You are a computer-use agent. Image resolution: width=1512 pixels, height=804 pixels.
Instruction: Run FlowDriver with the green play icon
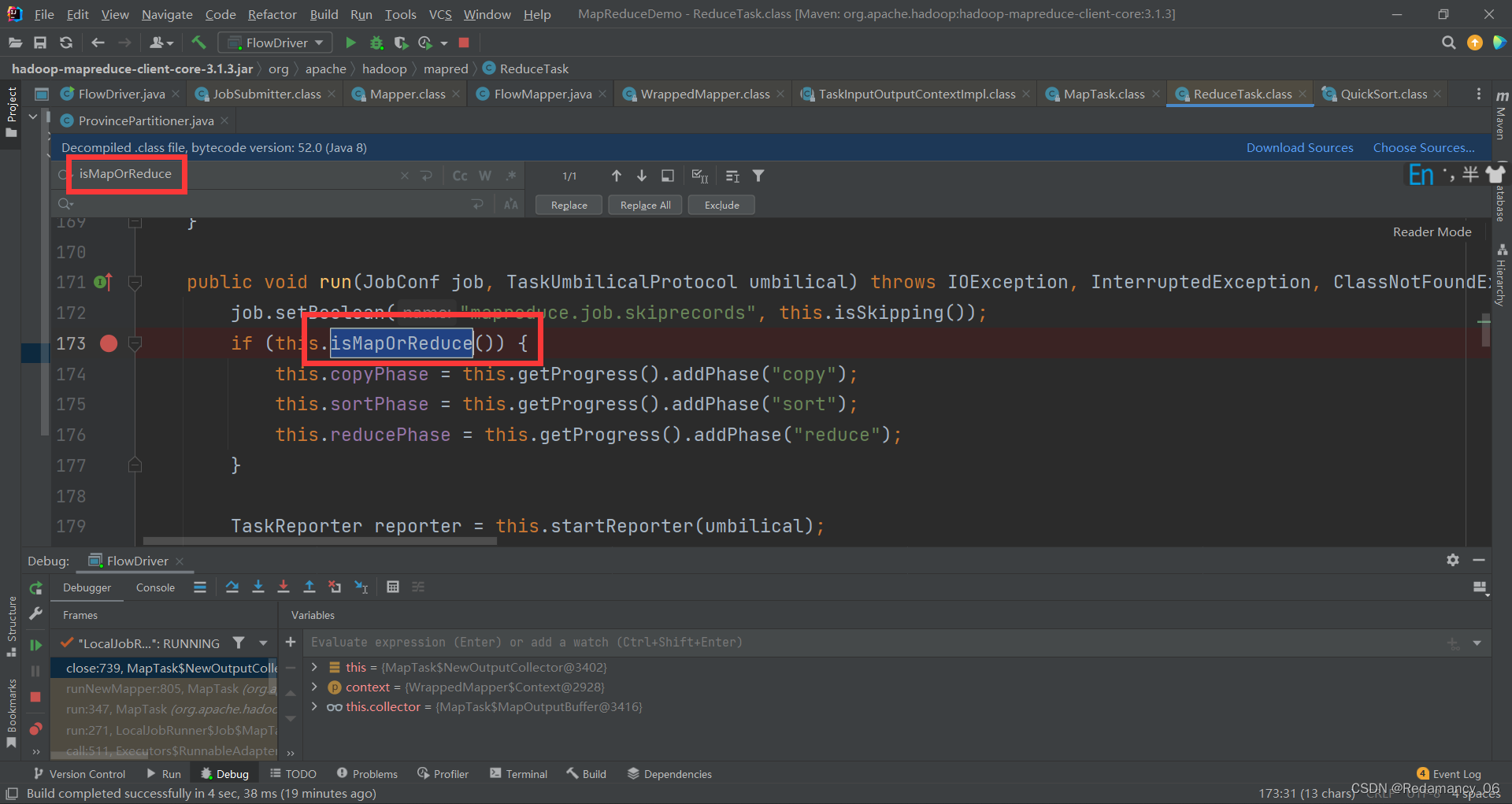coord(350,43)
